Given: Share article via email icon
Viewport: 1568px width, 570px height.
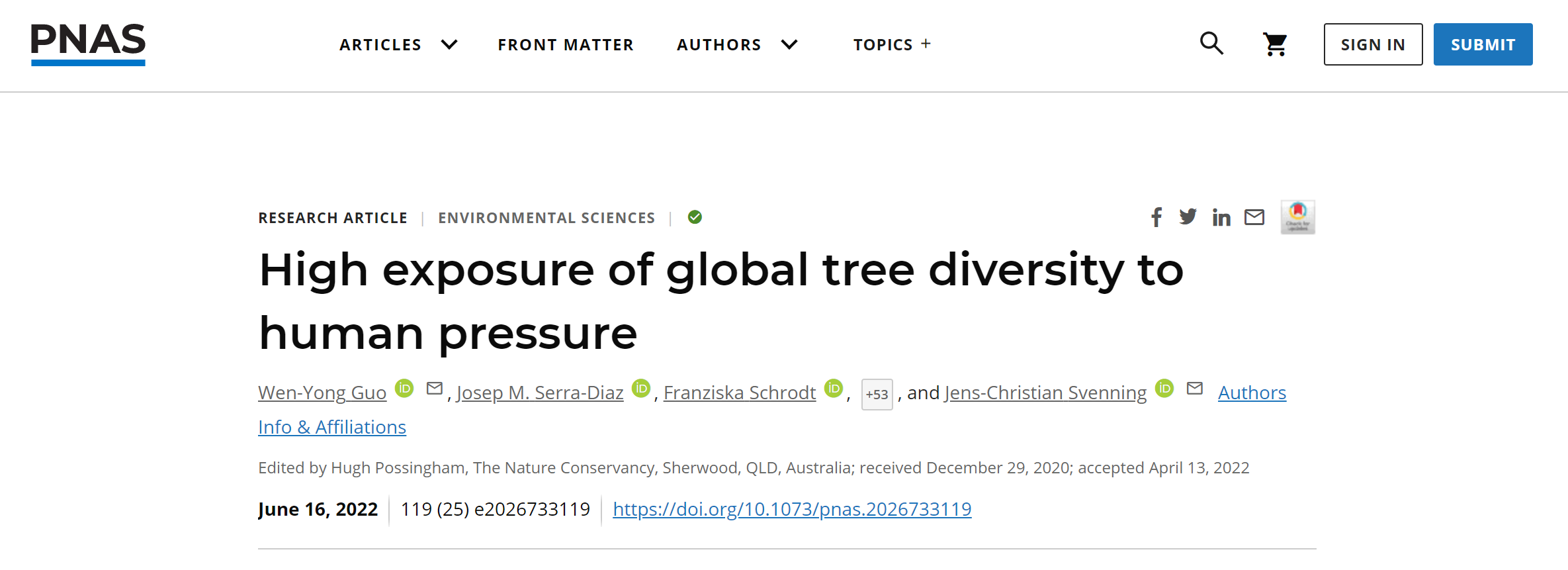Looking at the screenshot, I should tap(1254, 217).
